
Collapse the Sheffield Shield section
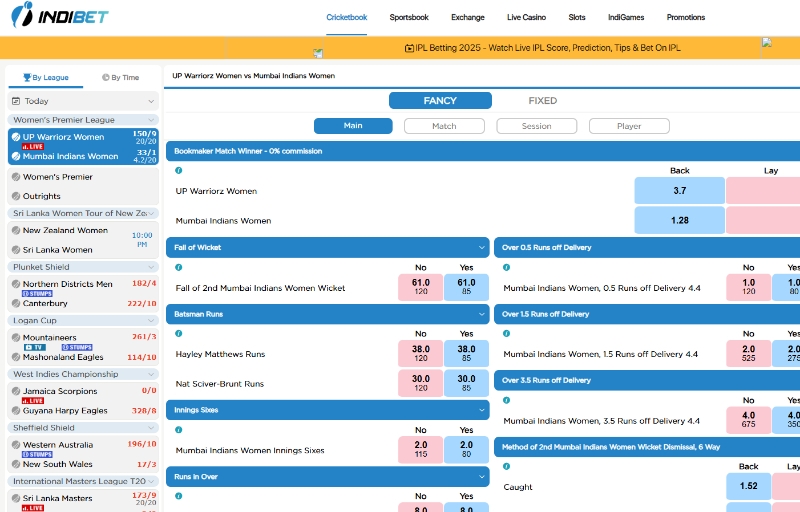(x=151, y=427)
